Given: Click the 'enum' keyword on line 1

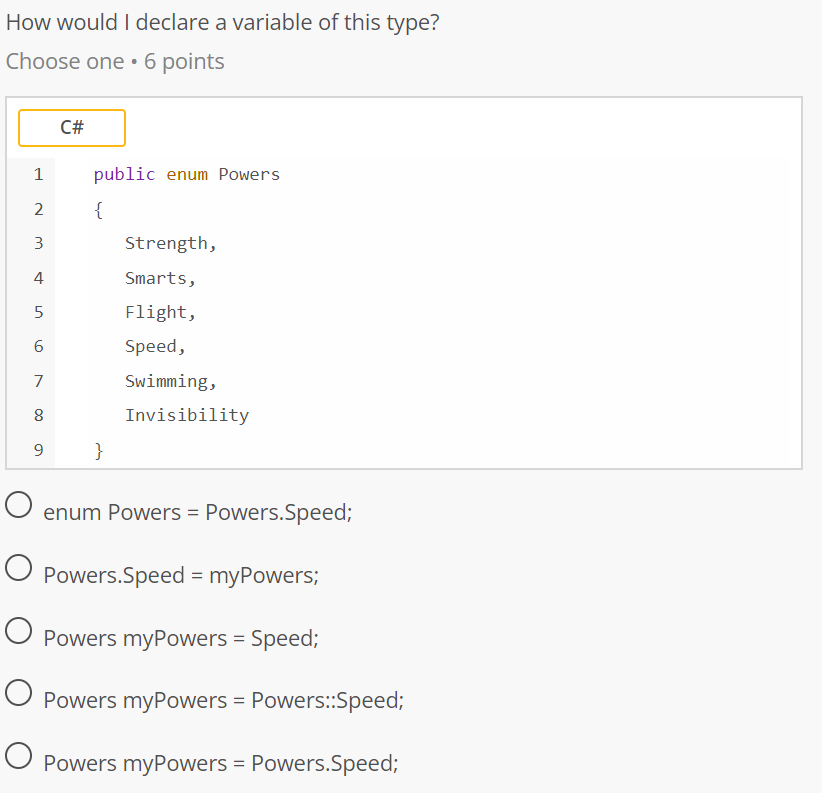Looking at the screenshot, I should point(187,174).
